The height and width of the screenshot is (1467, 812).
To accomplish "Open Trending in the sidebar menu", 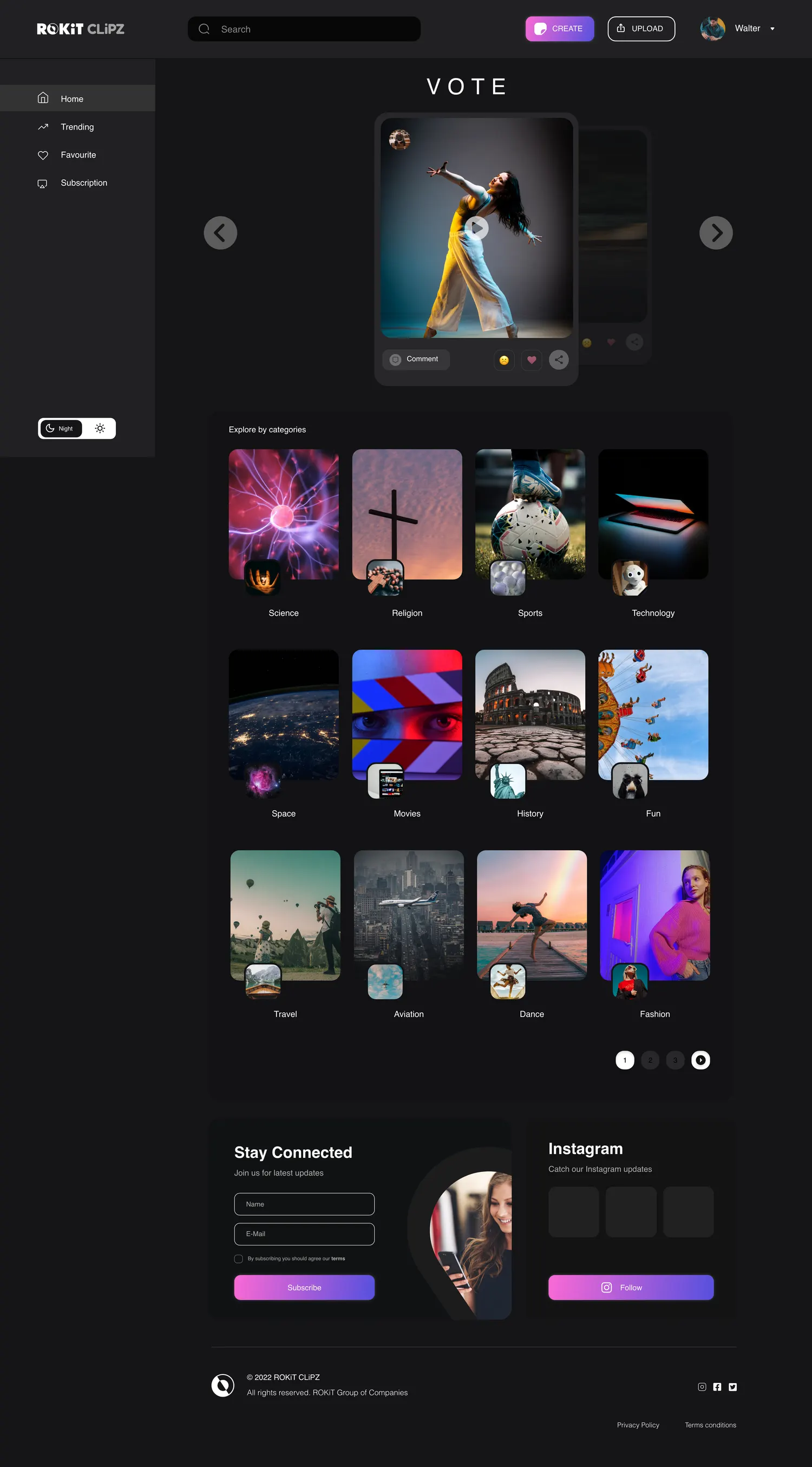I will (x=77, y=127).
